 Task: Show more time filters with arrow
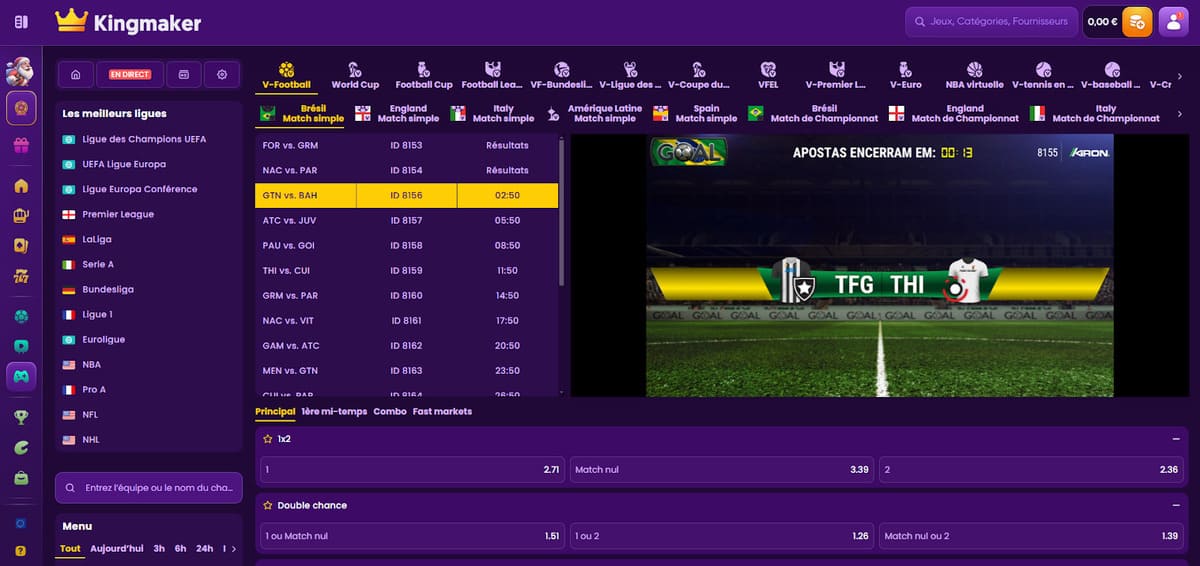pyautogui.click(x=234, y=549)
